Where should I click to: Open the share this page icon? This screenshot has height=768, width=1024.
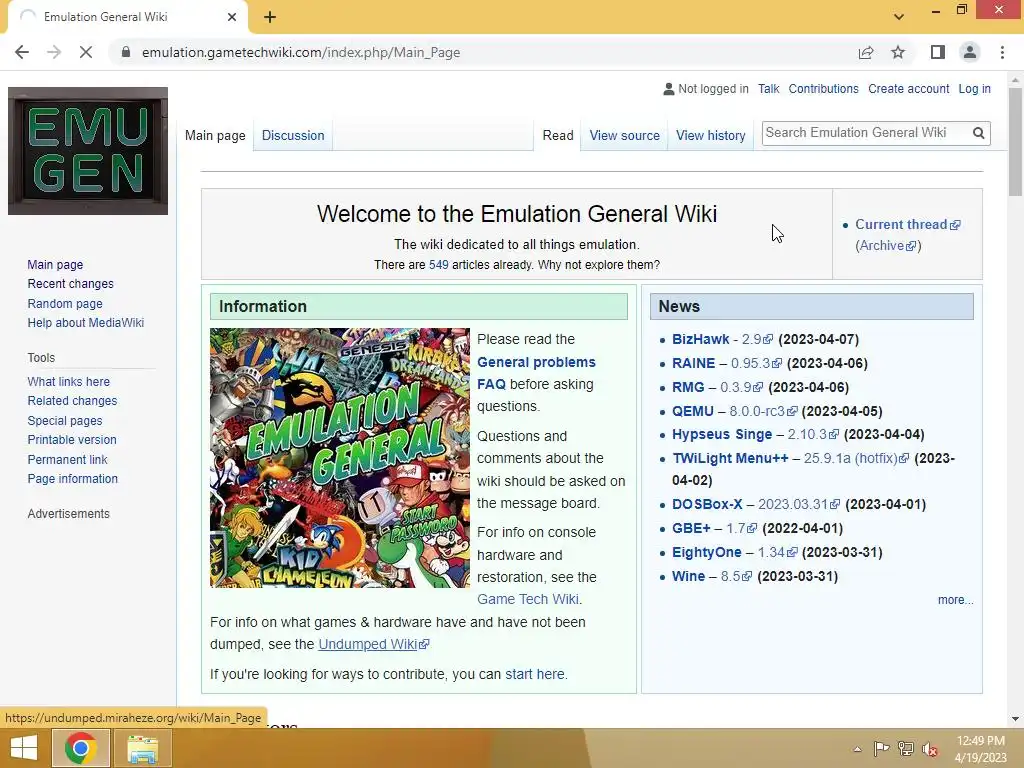click(x=866, y=52)
